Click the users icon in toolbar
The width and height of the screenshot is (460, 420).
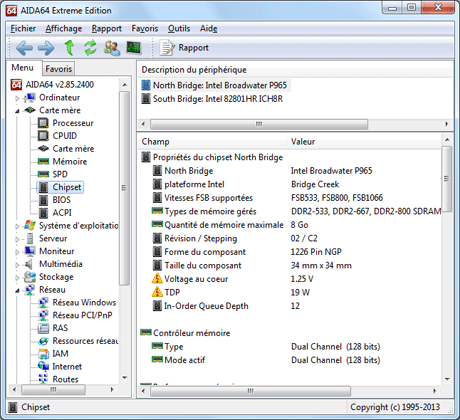[112, 48]
